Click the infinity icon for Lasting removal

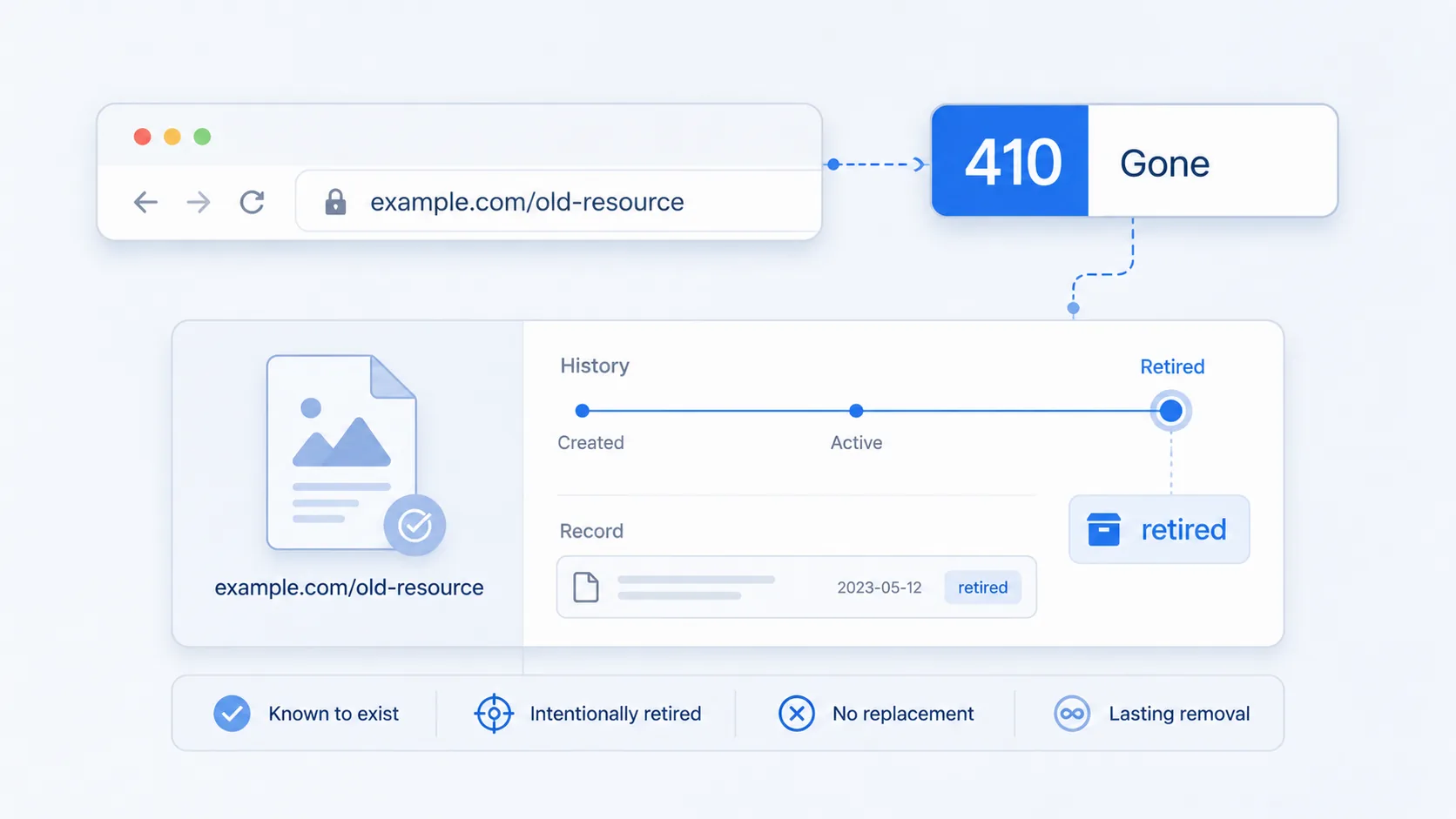click(x=1072, y=714)
